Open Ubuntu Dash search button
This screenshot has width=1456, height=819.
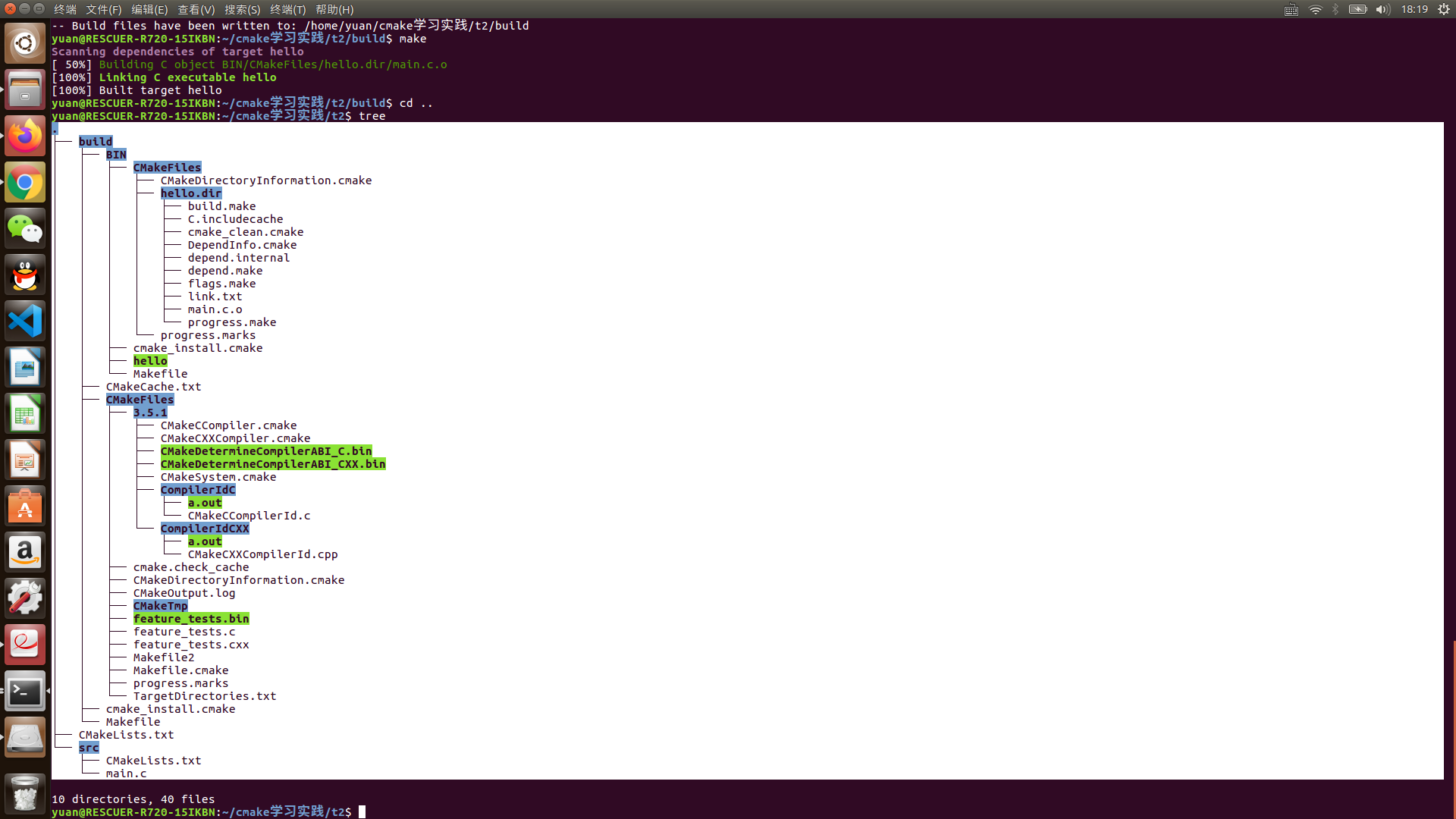[25, 44]
